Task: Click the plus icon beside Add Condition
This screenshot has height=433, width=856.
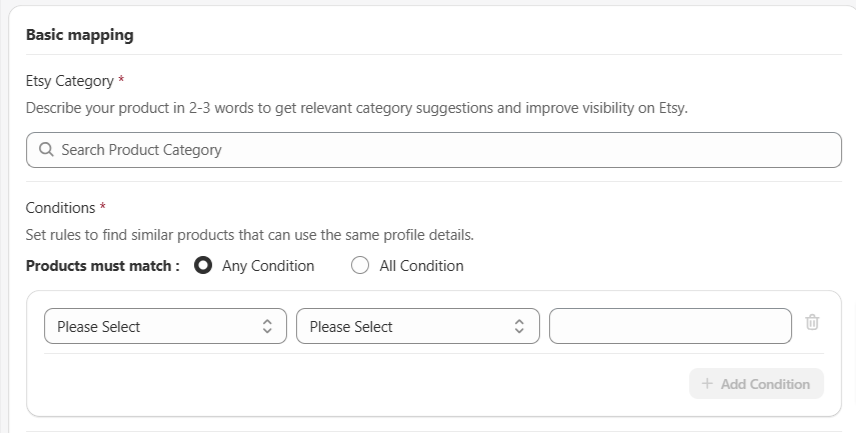Action: click(707, 383)
